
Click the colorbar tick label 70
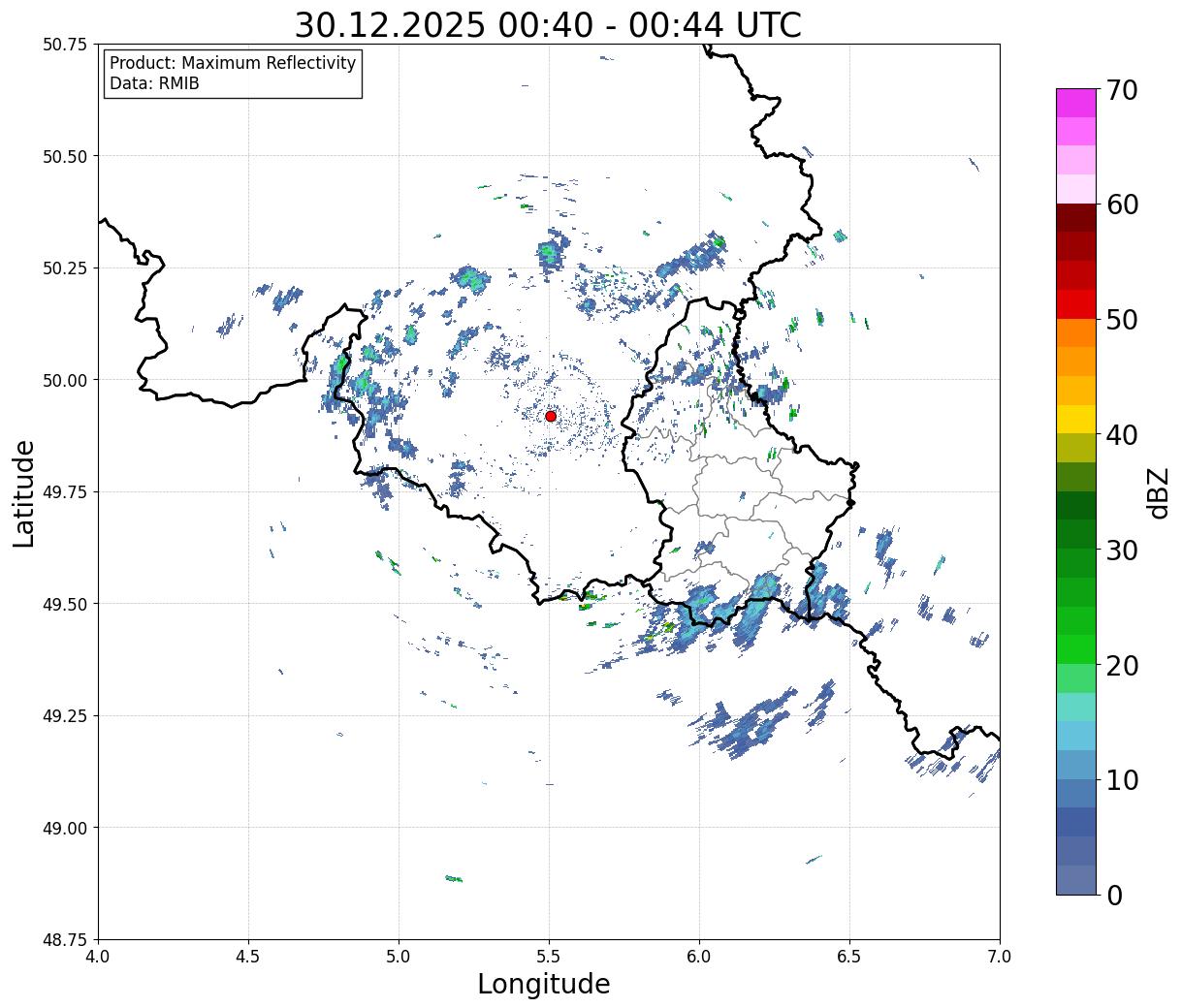(1122, 90)
